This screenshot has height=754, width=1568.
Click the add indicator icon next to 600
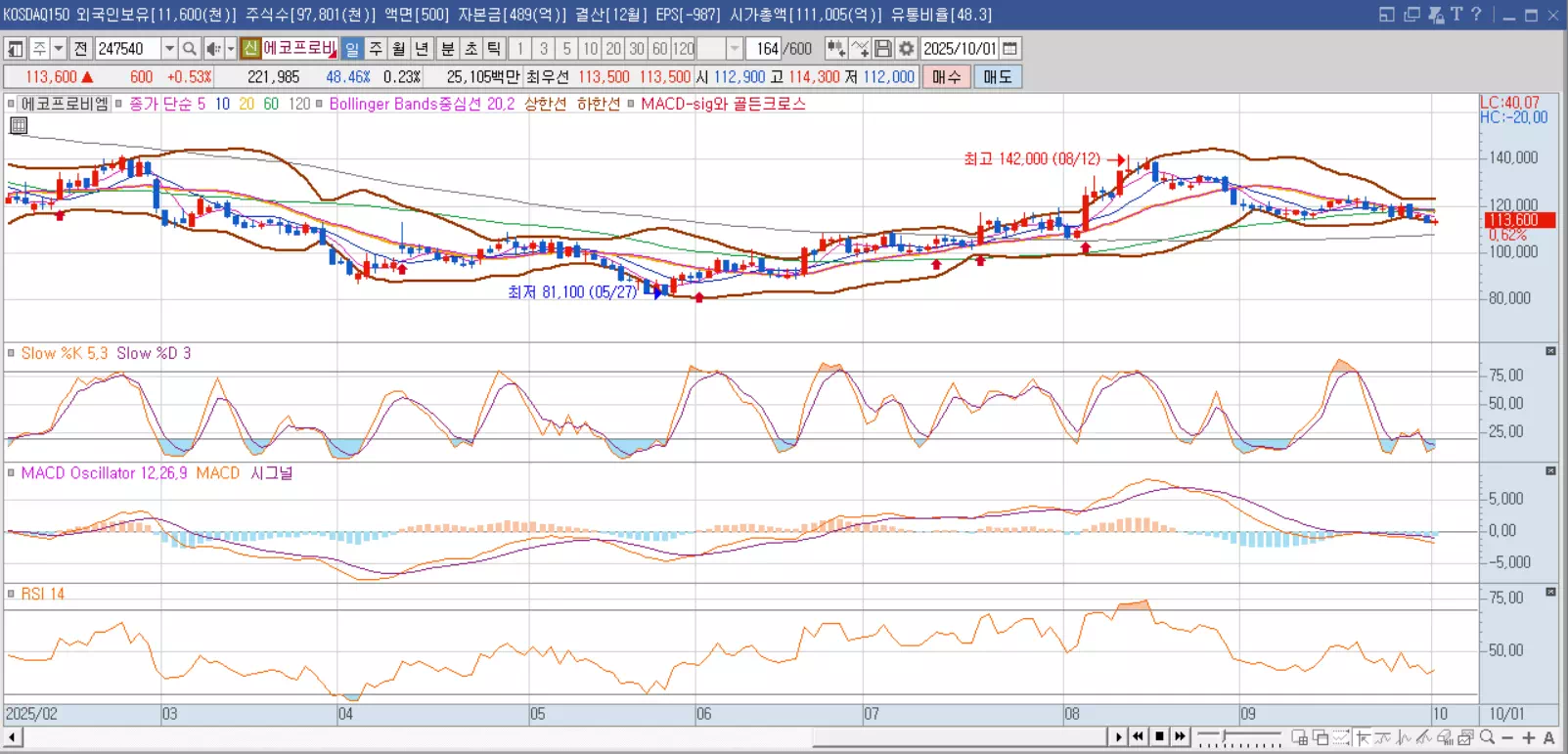point(835,48)
